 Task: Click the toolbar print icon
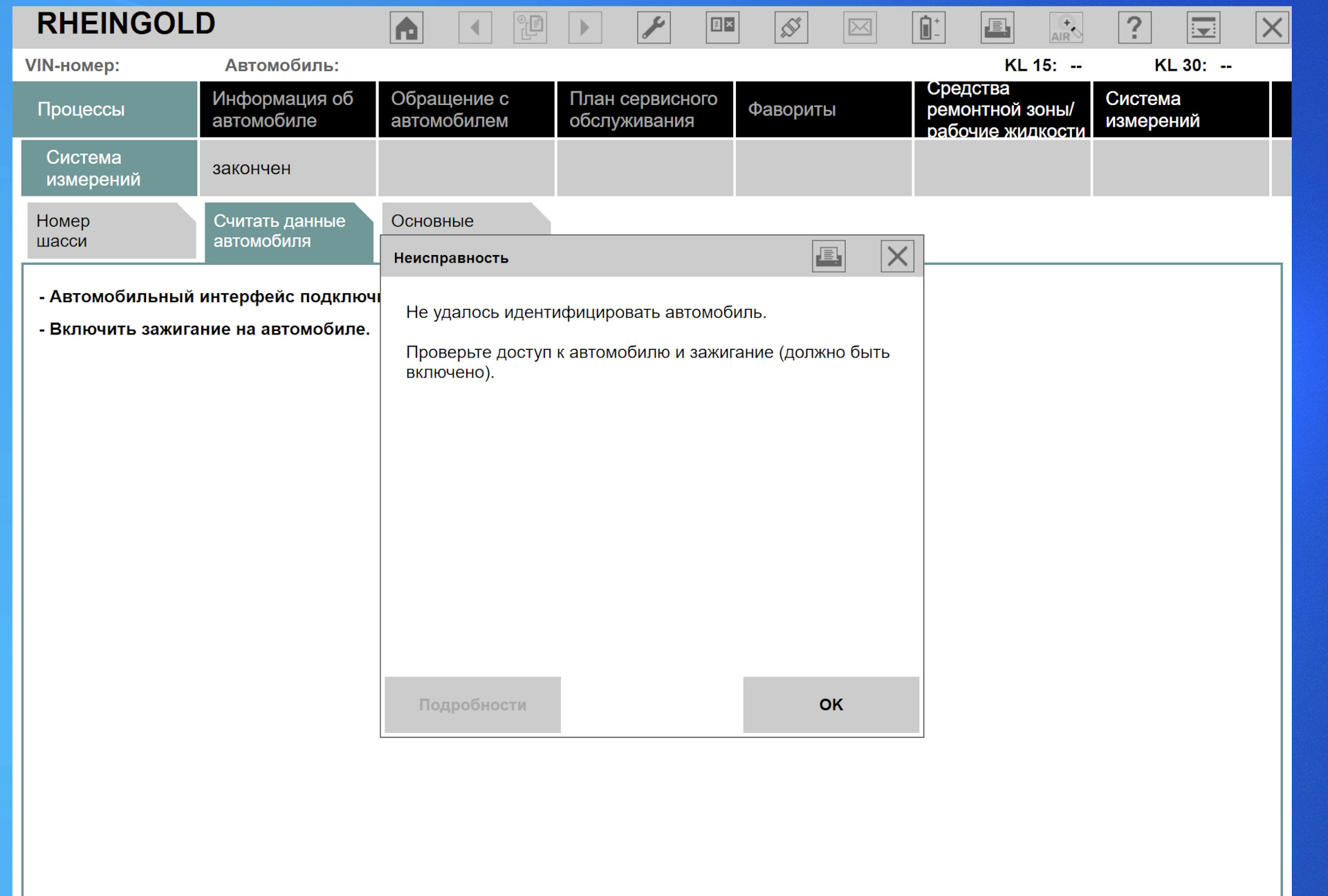point(997,28)
